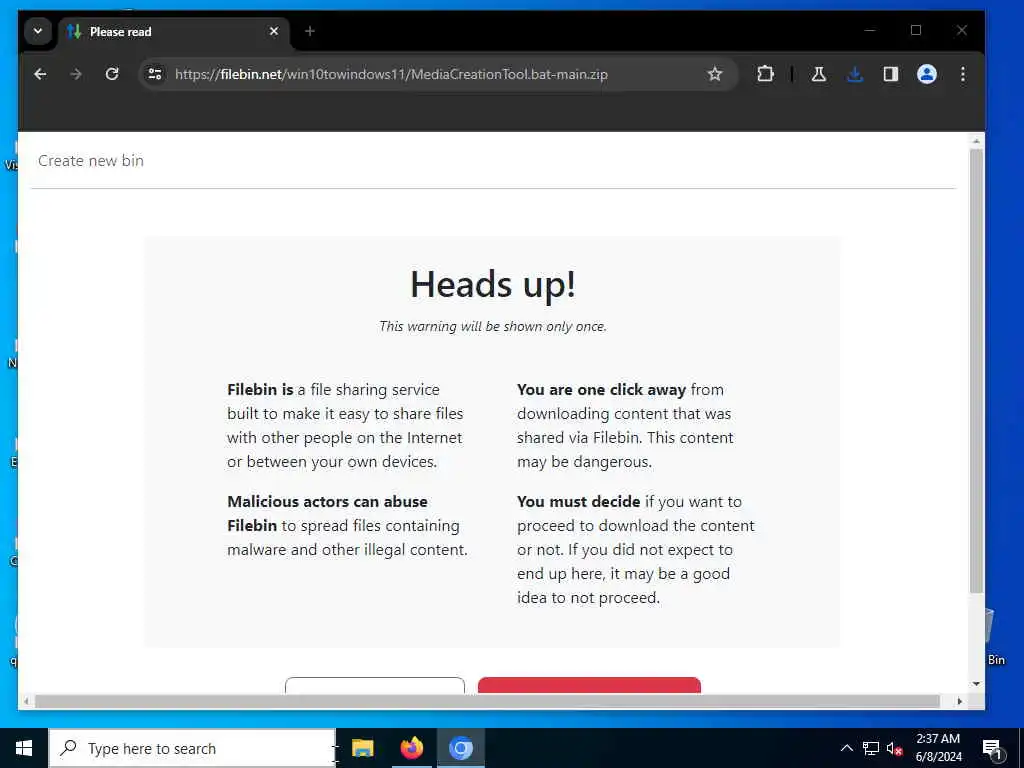Go back to the previous page

(x=40, y=74)
